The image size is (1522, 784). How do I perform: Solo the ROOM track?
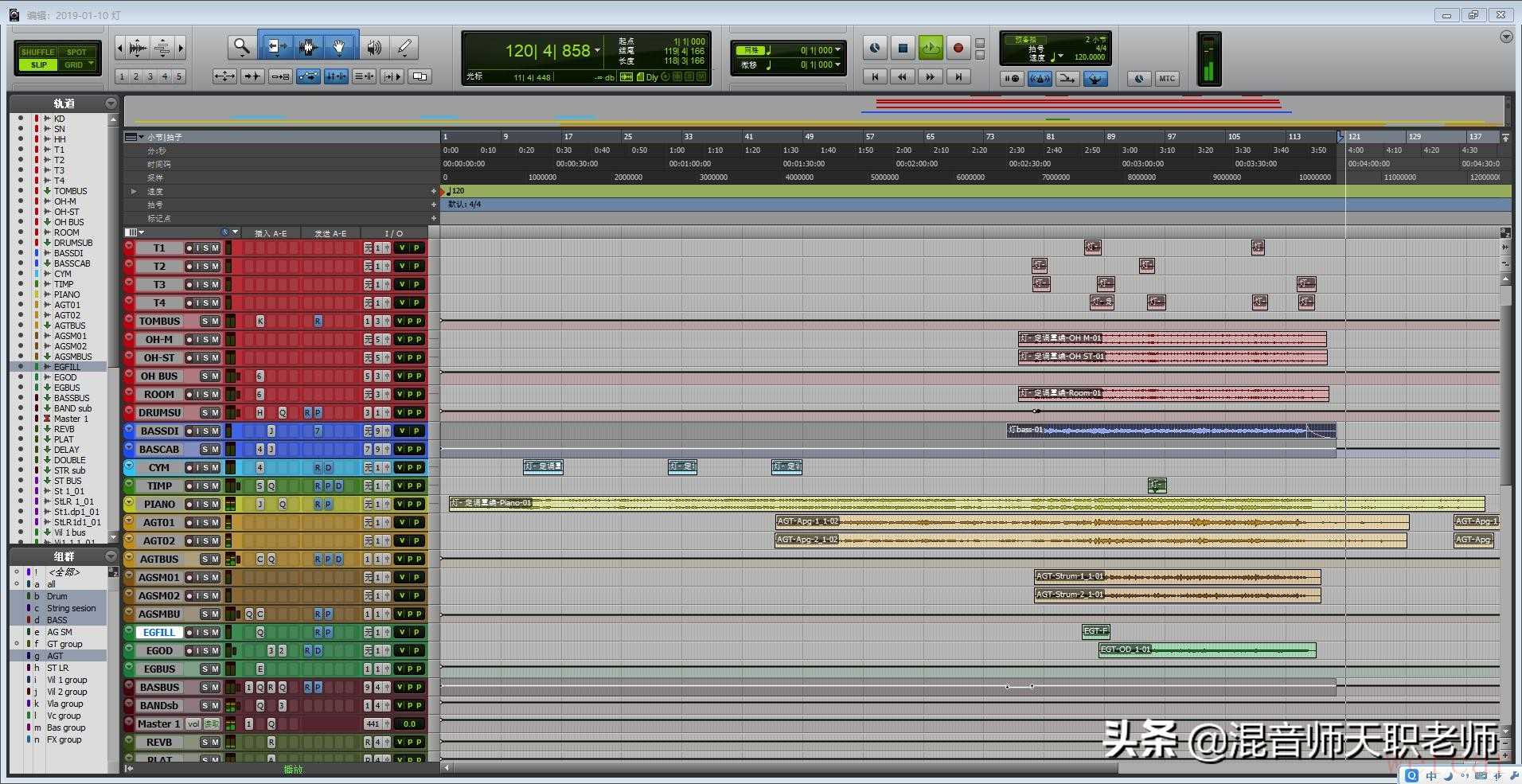pyautogui.click(x=206, y=395)
